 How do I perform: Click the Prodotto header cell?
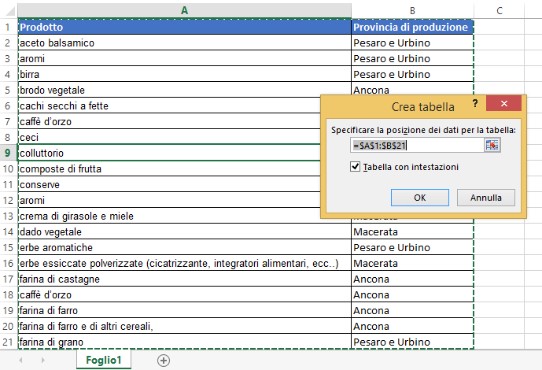tap(185, 27)
